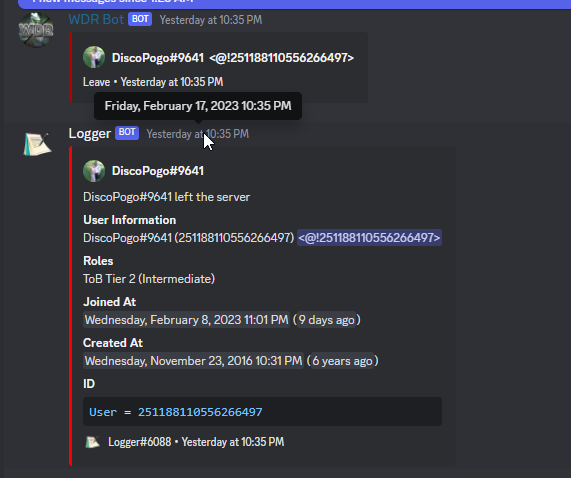Click DiscoPogo#9641 author name in WDR Bot embed
This screenshot has height=478, width=571.
pyautogui.click(x=158, y=58)
